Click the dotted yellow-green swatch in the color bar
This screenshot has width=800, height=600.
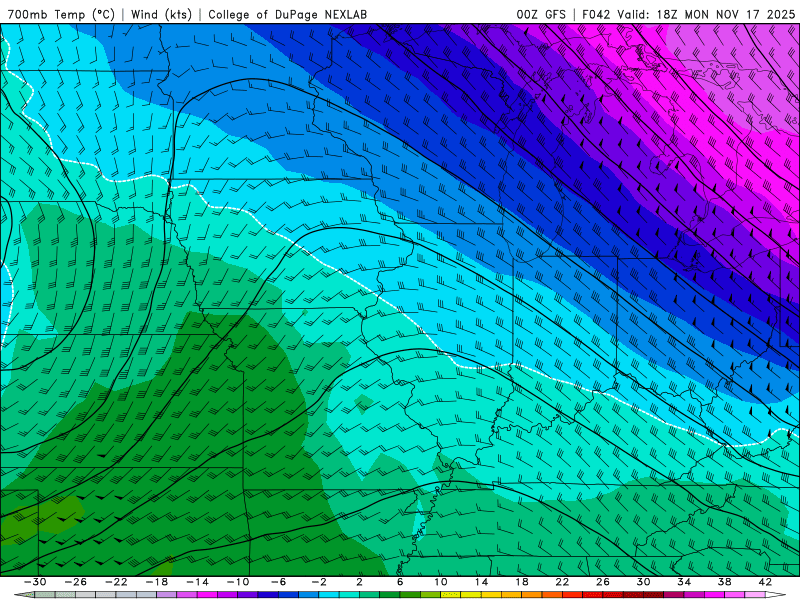click(x=451, y=595)
